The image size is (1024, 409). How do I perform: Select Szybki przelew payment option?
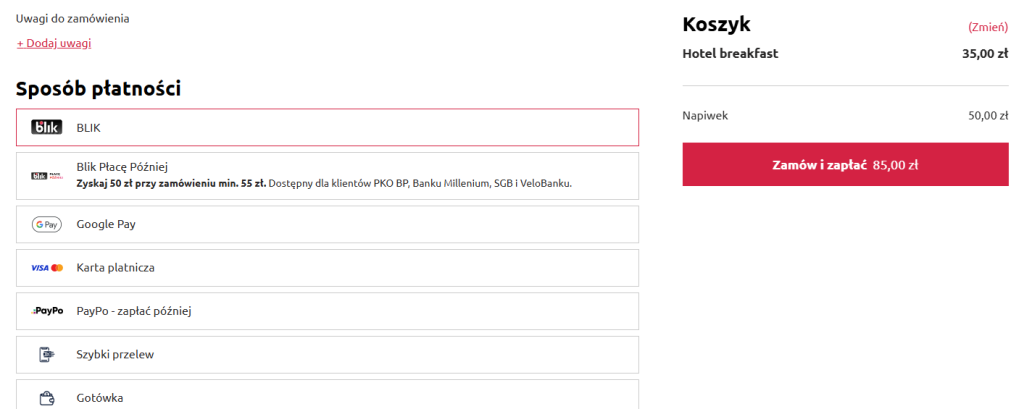pos(327,354)
